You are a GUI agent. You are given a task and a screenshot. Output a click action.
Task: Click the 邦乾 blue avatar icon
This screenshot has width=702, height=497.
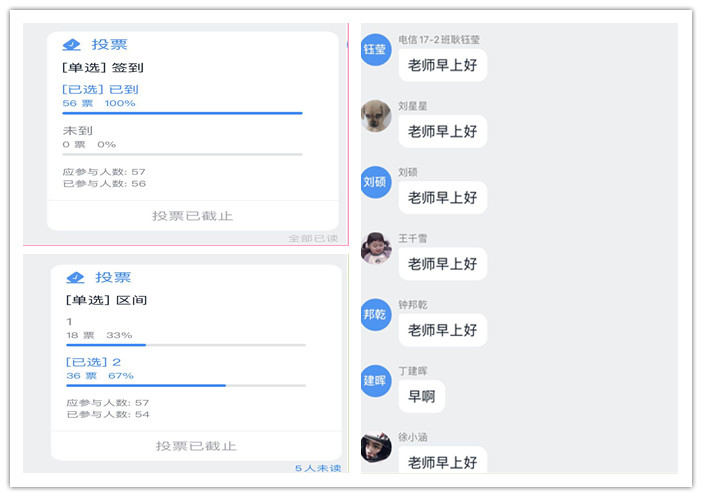[x=375, y=314]
